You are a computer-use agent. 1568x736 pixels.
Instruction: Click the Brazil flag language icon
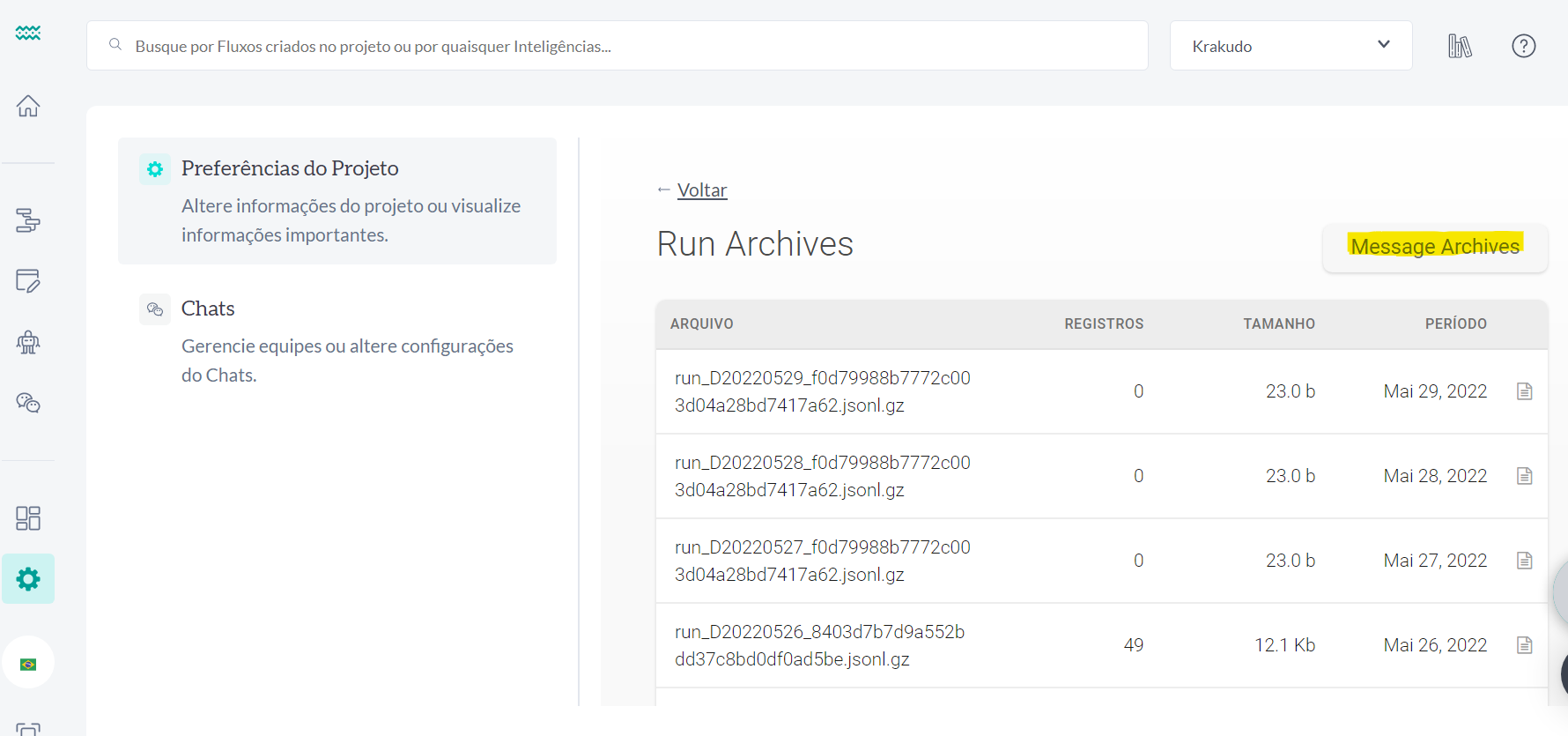[x=28, y=664]
